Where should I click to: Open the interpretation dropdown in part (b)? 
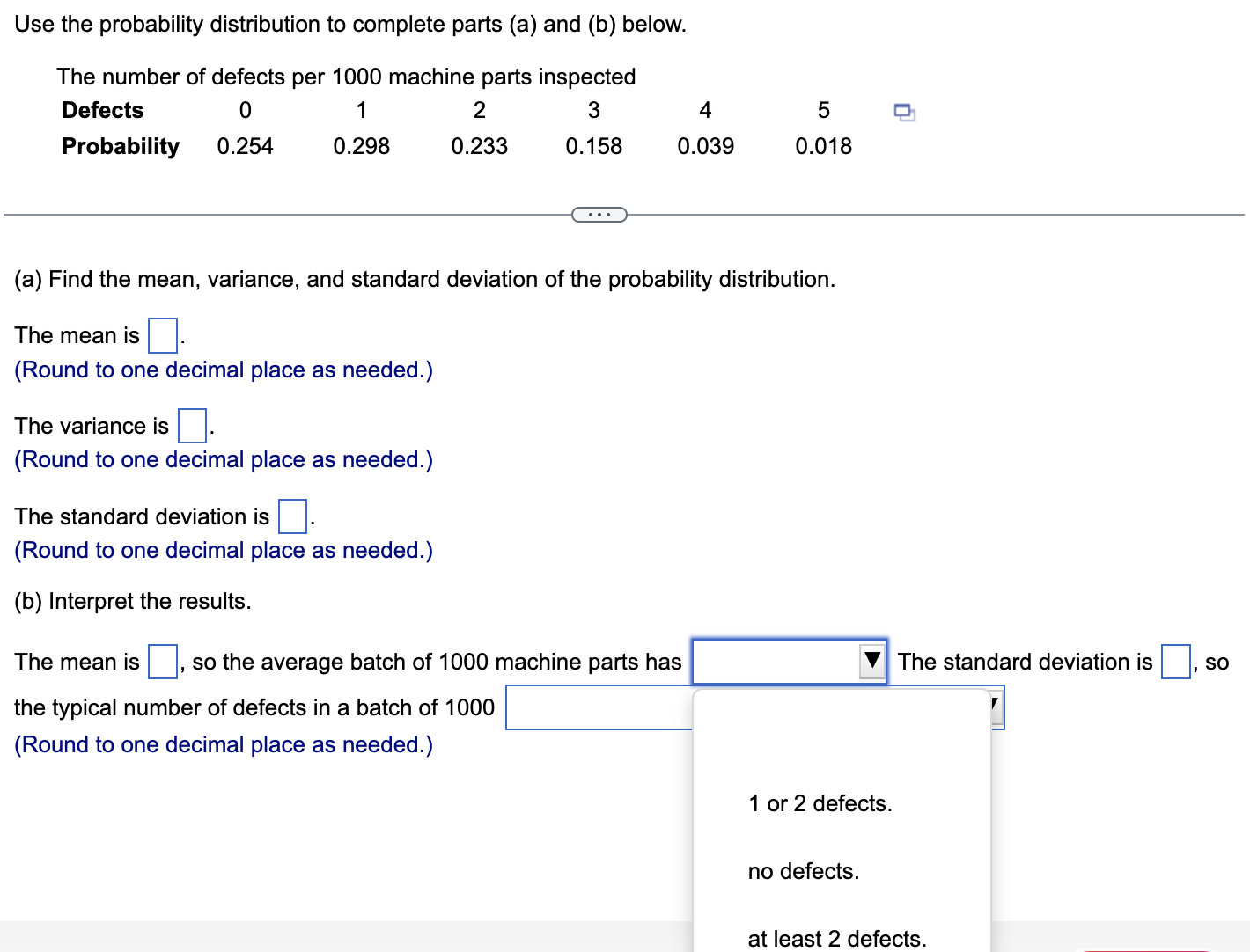coord(788,662)
